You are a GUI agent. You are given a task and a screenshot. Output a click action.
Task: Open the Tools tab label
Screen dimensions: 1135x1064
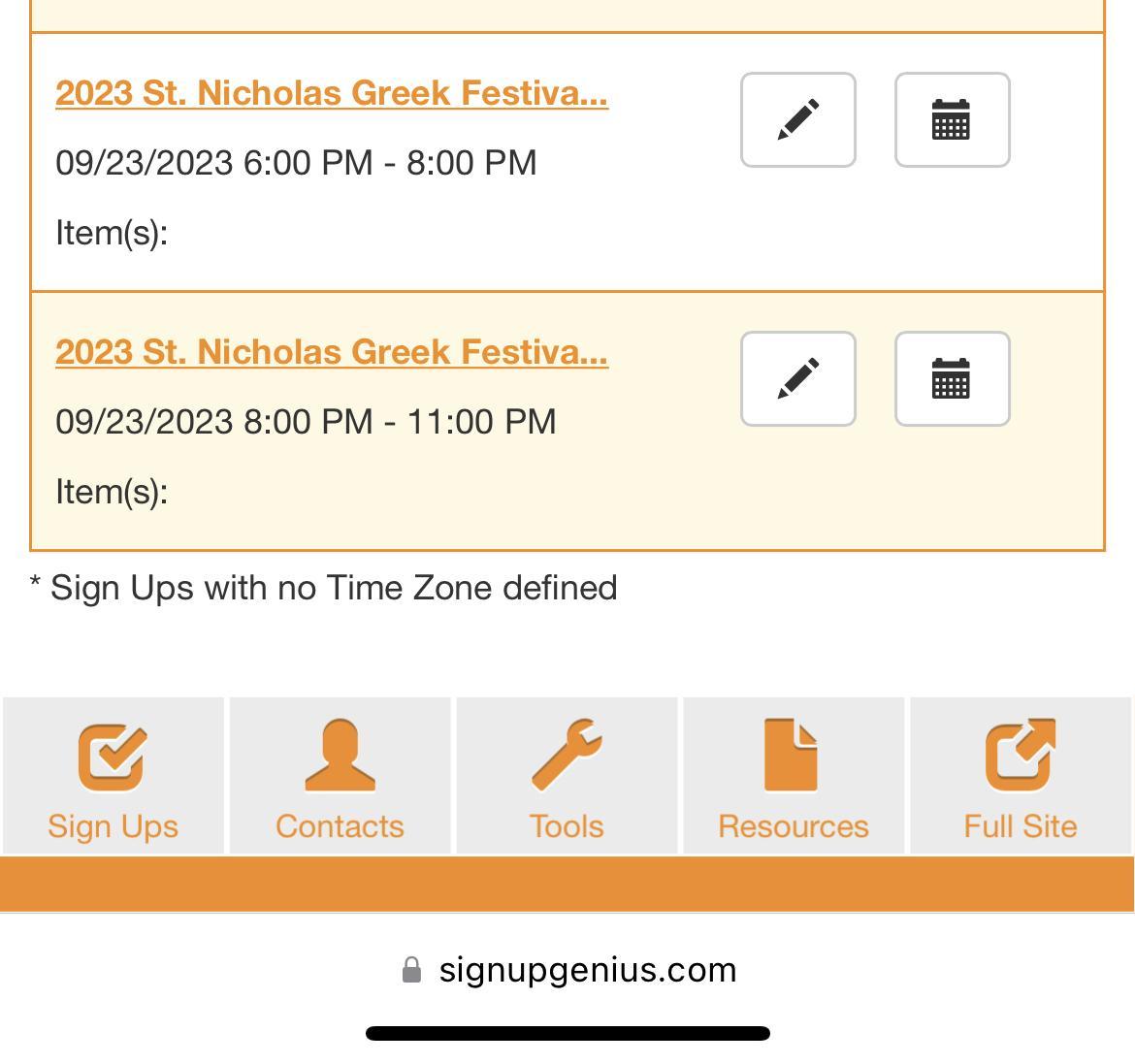[x=567, y=826]
